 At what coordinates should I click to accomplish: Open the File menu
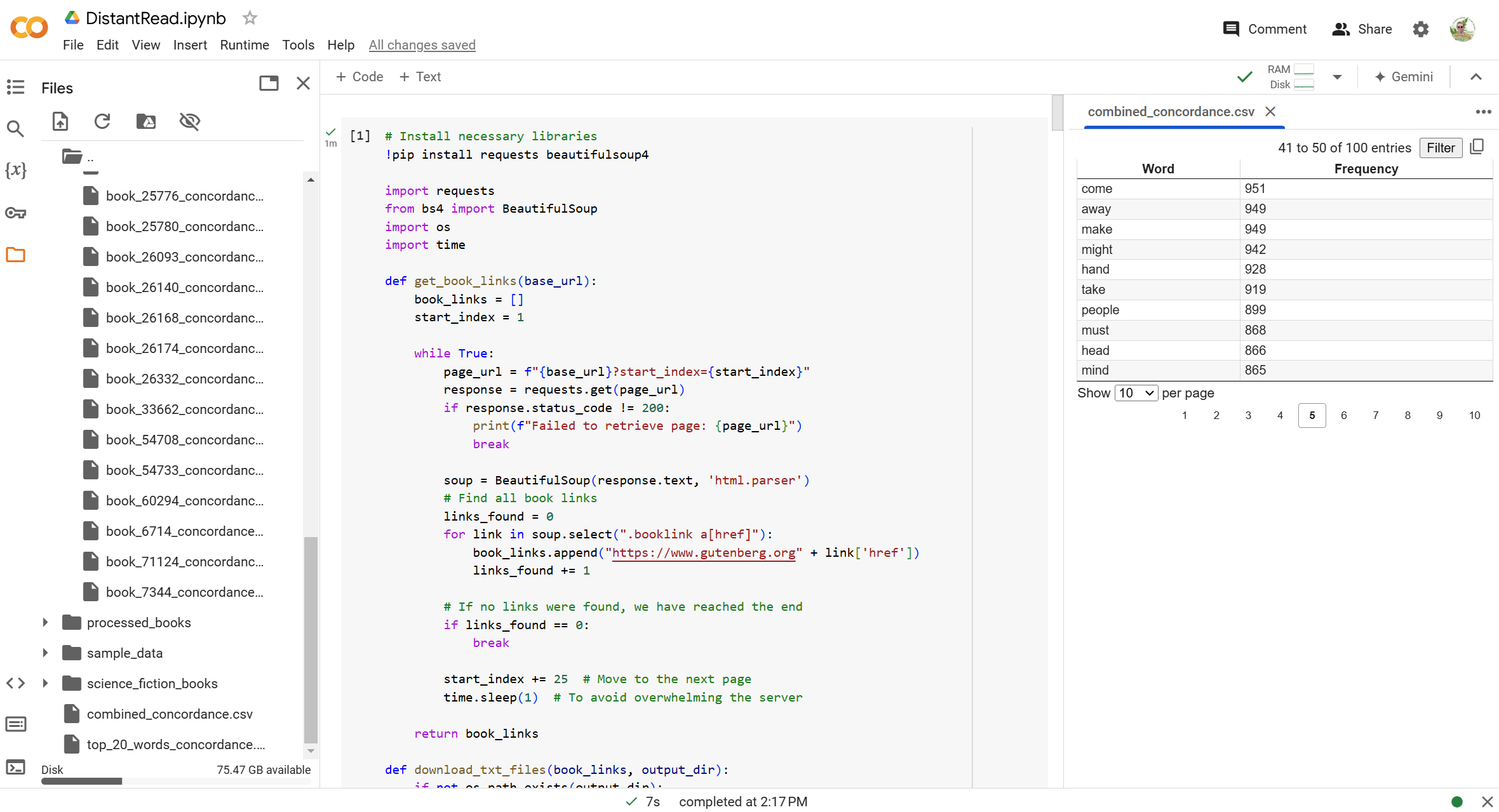click(73, 45)
